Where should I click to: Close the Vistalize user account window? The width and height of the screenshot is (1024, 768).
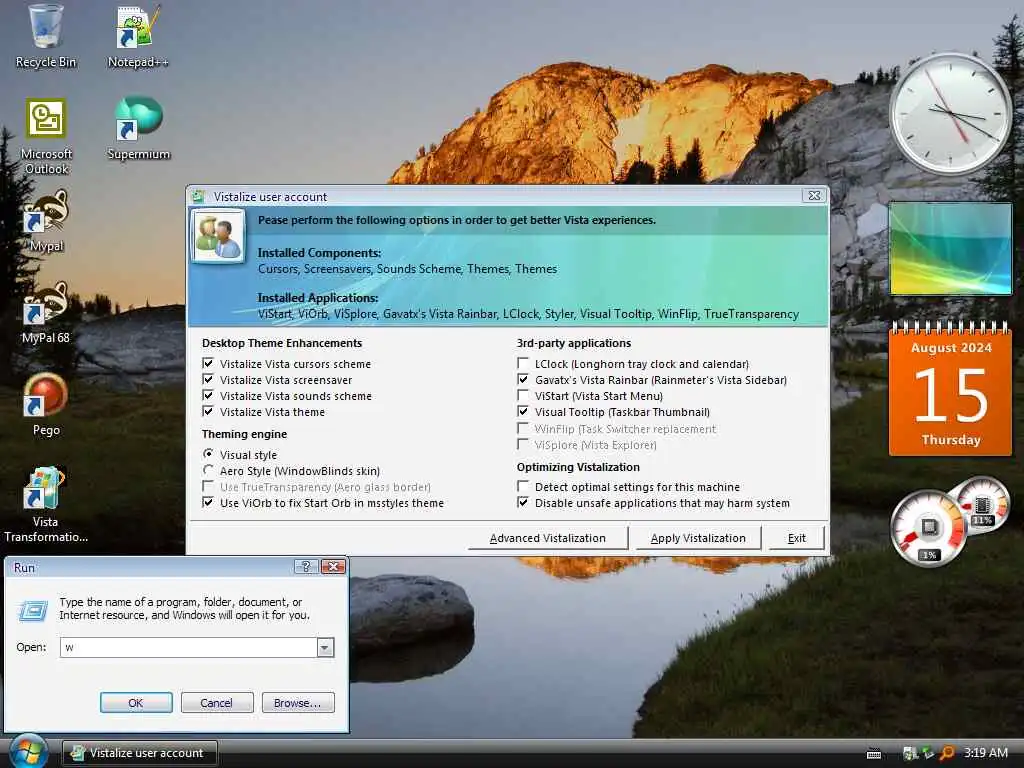(x=814, y=196)
